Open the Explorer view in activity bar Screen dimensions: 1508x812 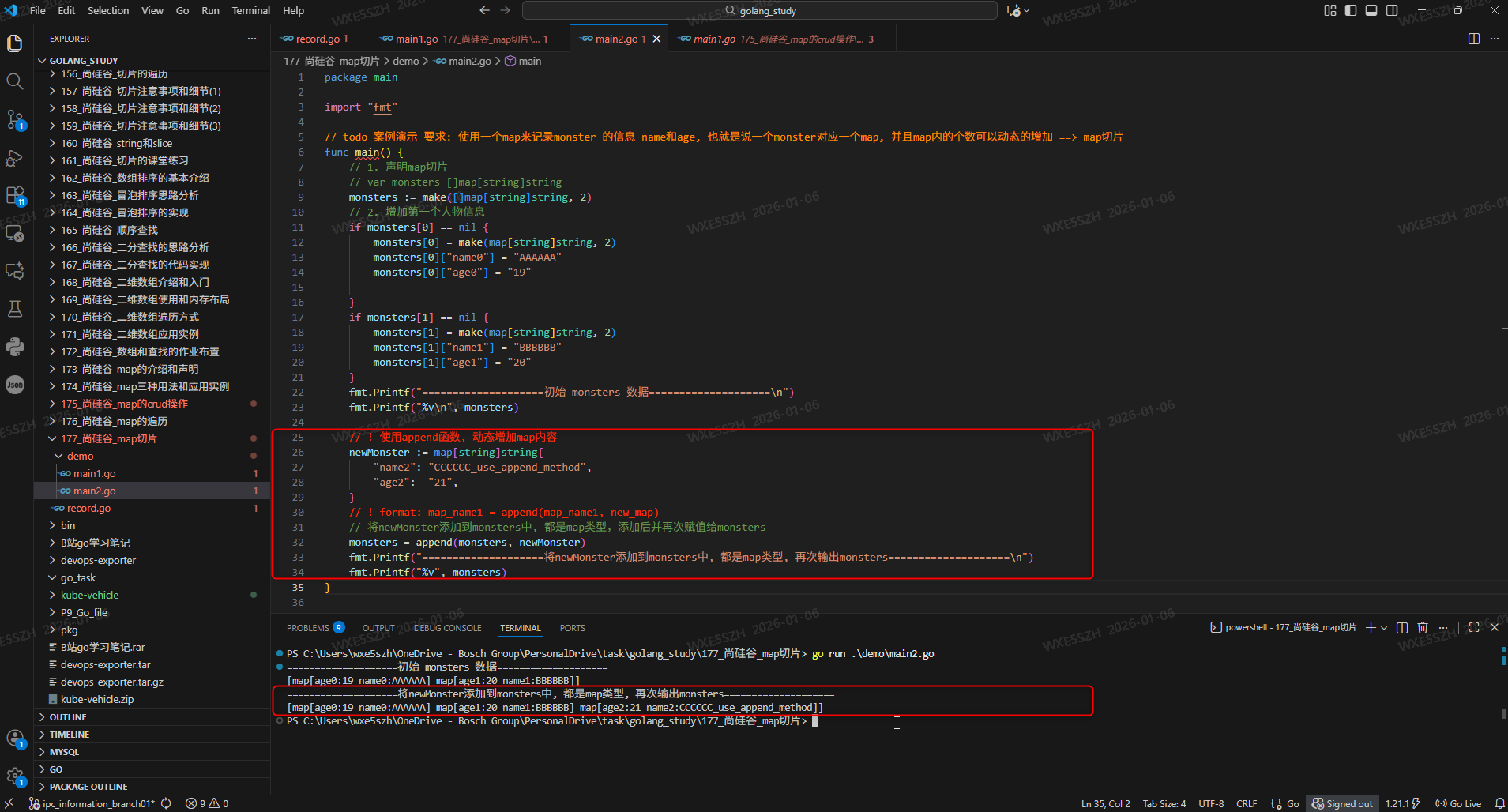[15, 43]
